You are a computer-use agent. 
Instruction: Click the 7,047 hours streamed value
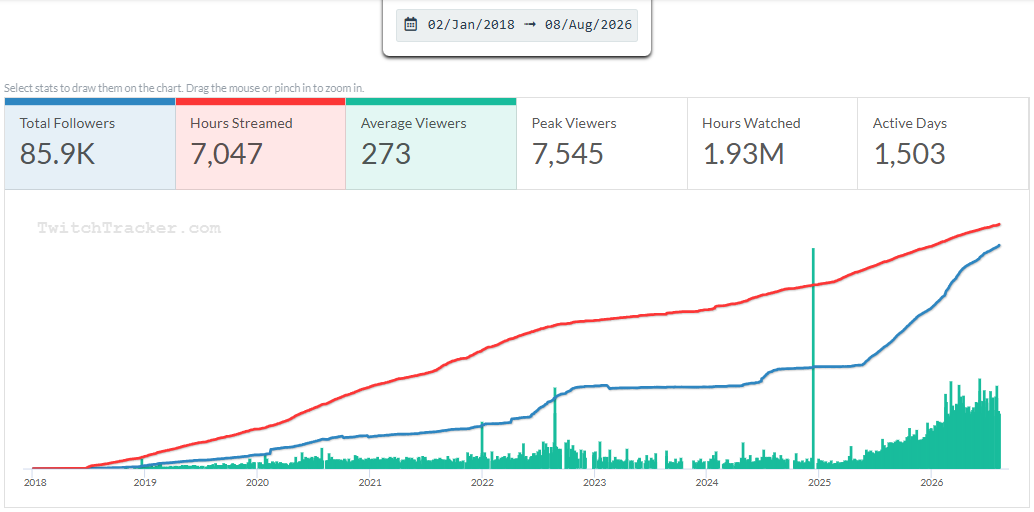click(226, 154)
